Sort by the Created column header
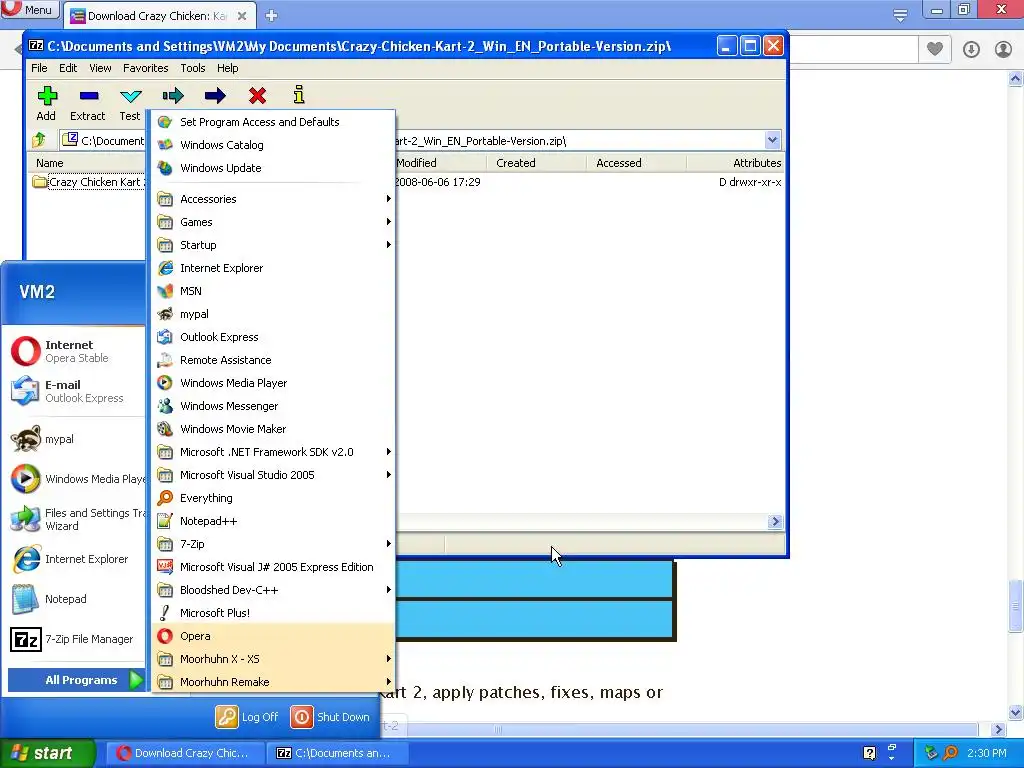The height and width of the screenshot is (768, 1024). (536, 163)
